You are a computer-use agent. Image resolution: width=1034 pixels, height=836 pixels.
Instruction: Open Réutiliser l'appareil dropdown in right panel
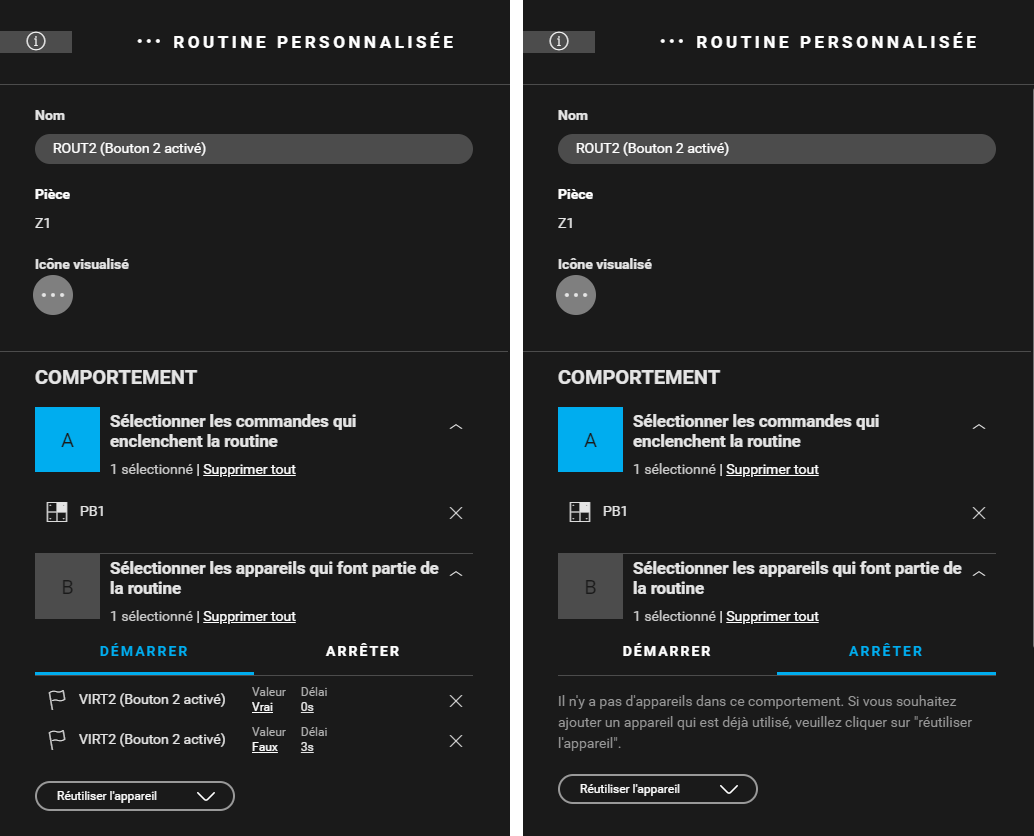(x=657, y=789)
